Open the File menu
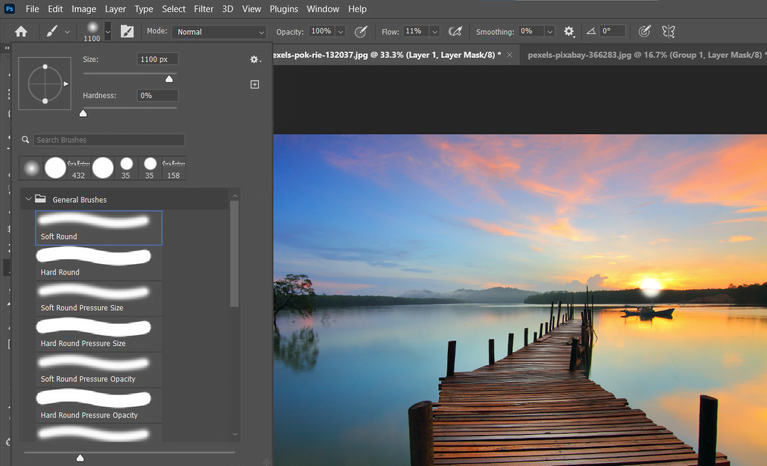 pos(32,9)
